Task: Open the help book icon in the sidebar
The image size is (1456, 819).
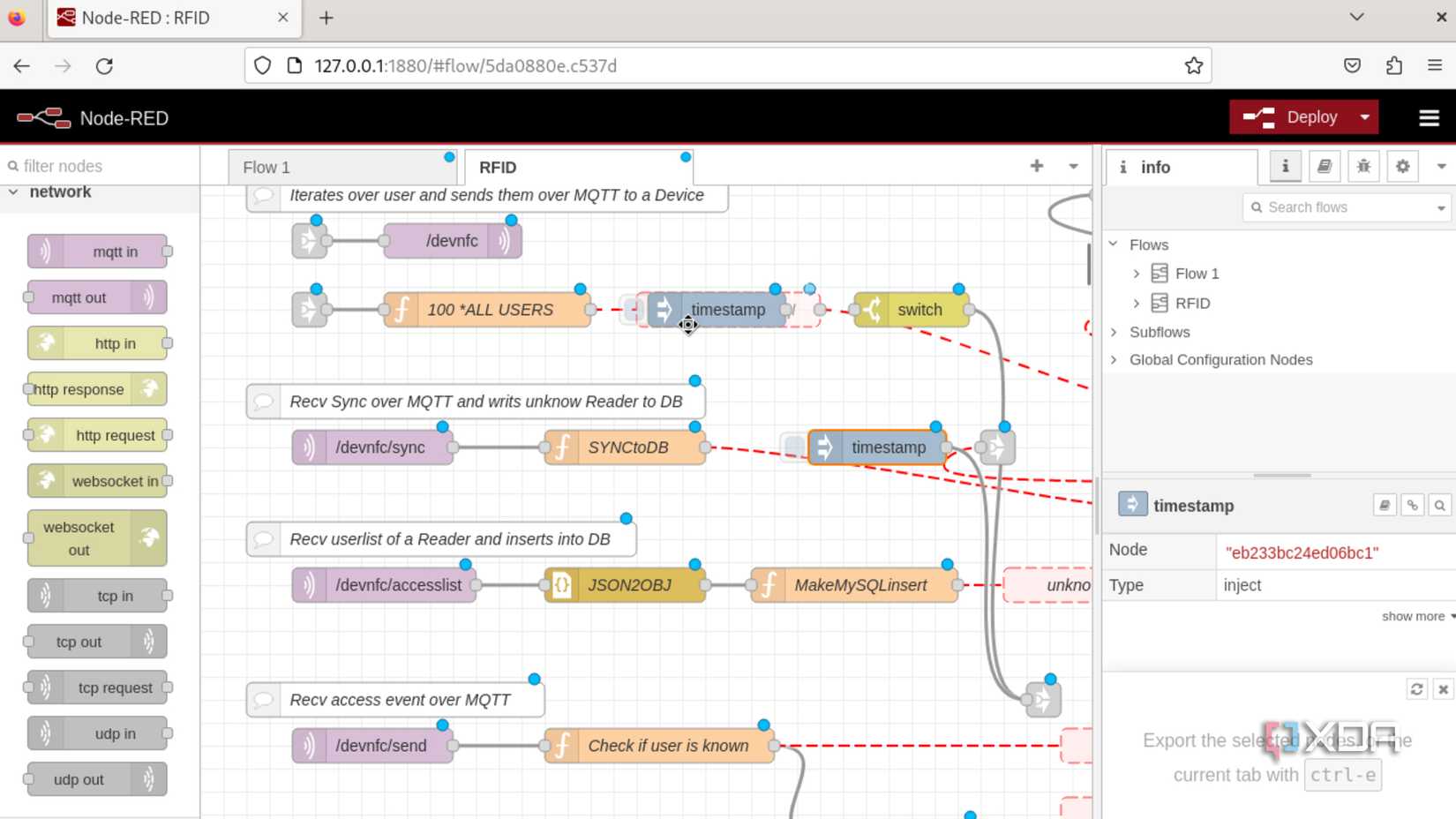Action: [1325, 166]
